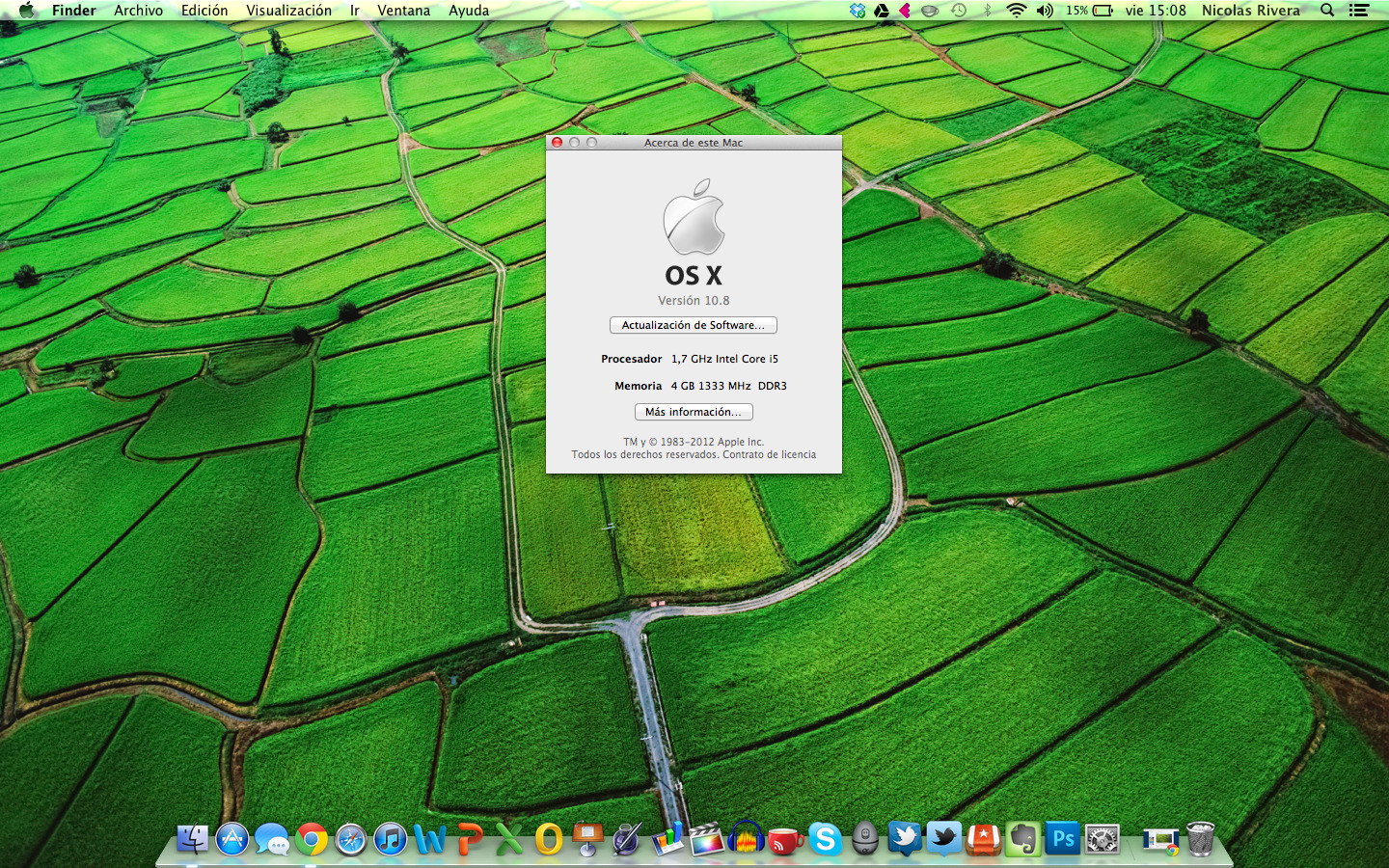Launch Google Chrome from the dock
This screenshot has height=868, width=1389.
(x=311, y=839)
